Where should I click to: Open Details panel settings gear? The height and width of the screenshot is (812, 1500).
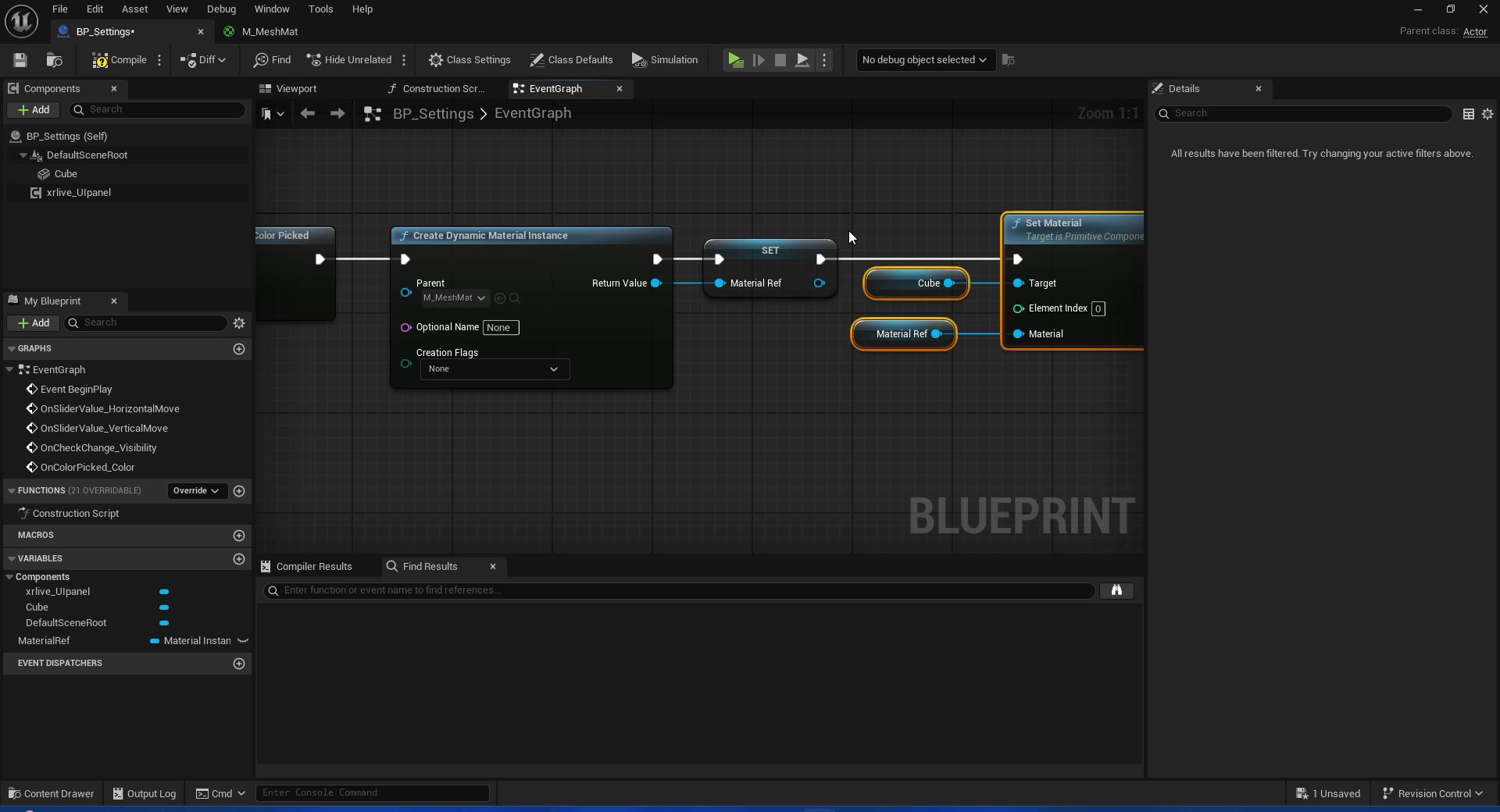click(1487, 114)
